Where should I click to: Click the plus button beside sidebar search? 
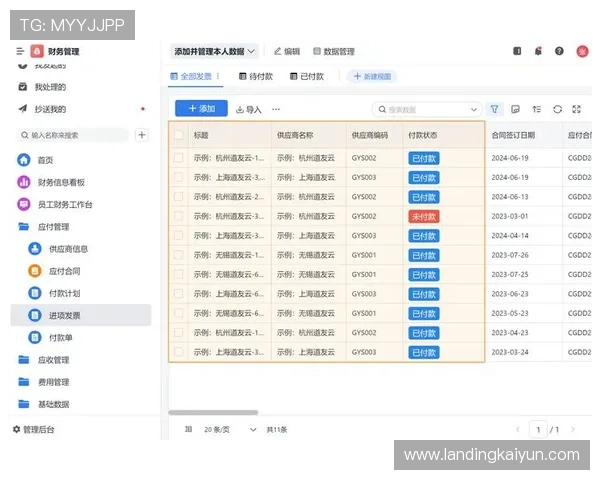(x=142, y=135)
